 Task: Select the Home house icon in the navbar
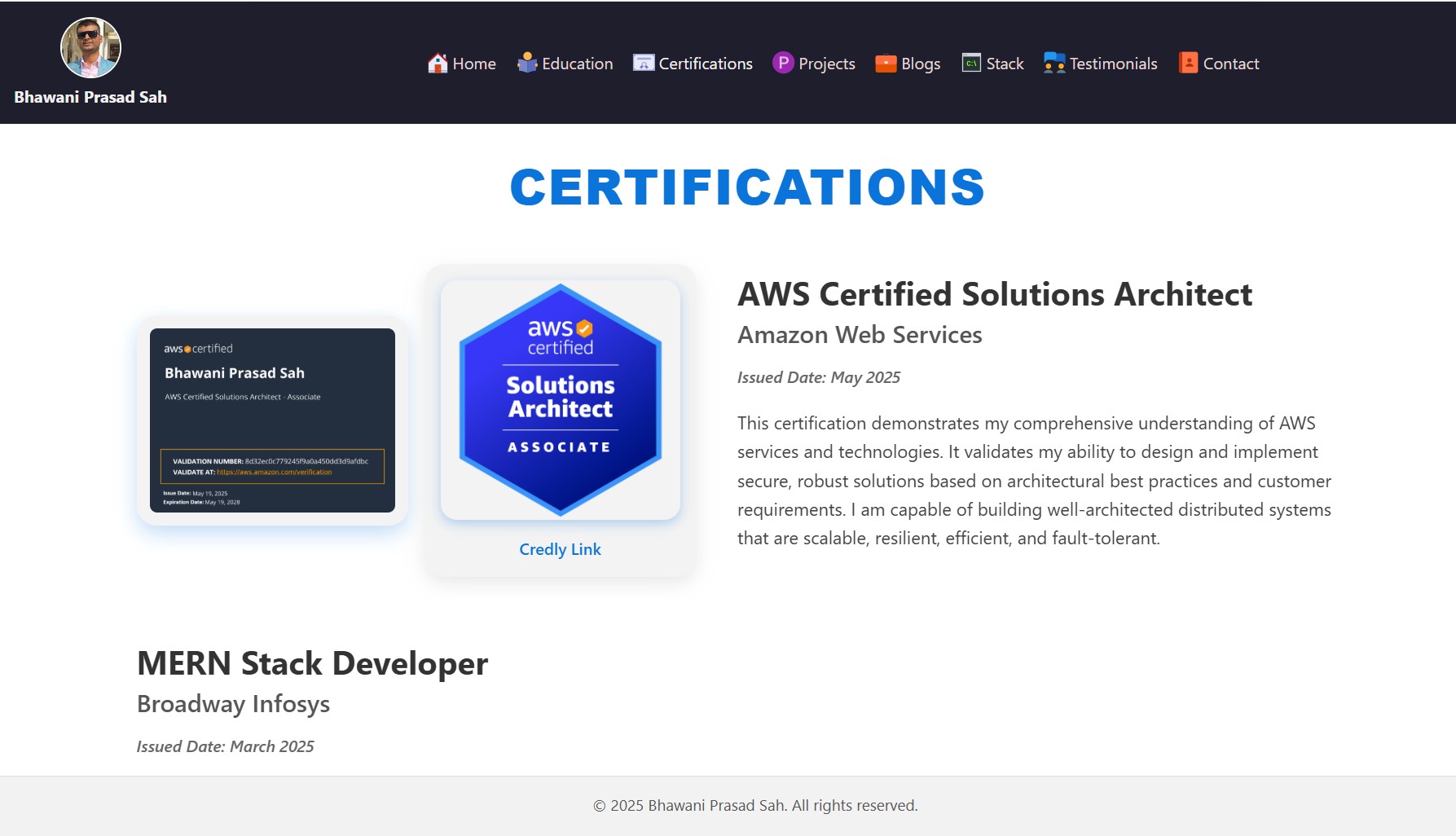click(x=438, y=62)
